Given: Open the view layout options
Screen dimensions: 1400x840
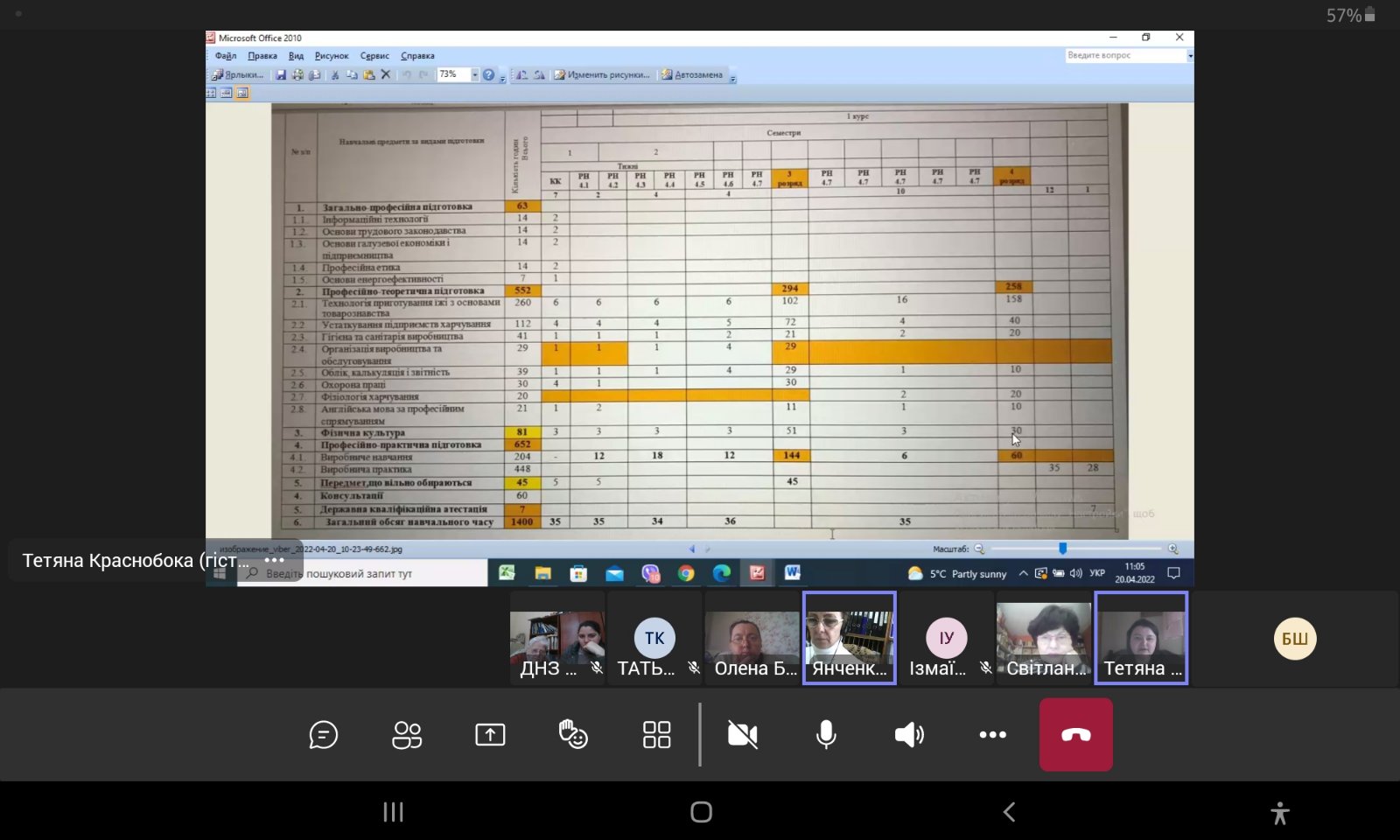Looking at the screenshot, I should point(656,735).
